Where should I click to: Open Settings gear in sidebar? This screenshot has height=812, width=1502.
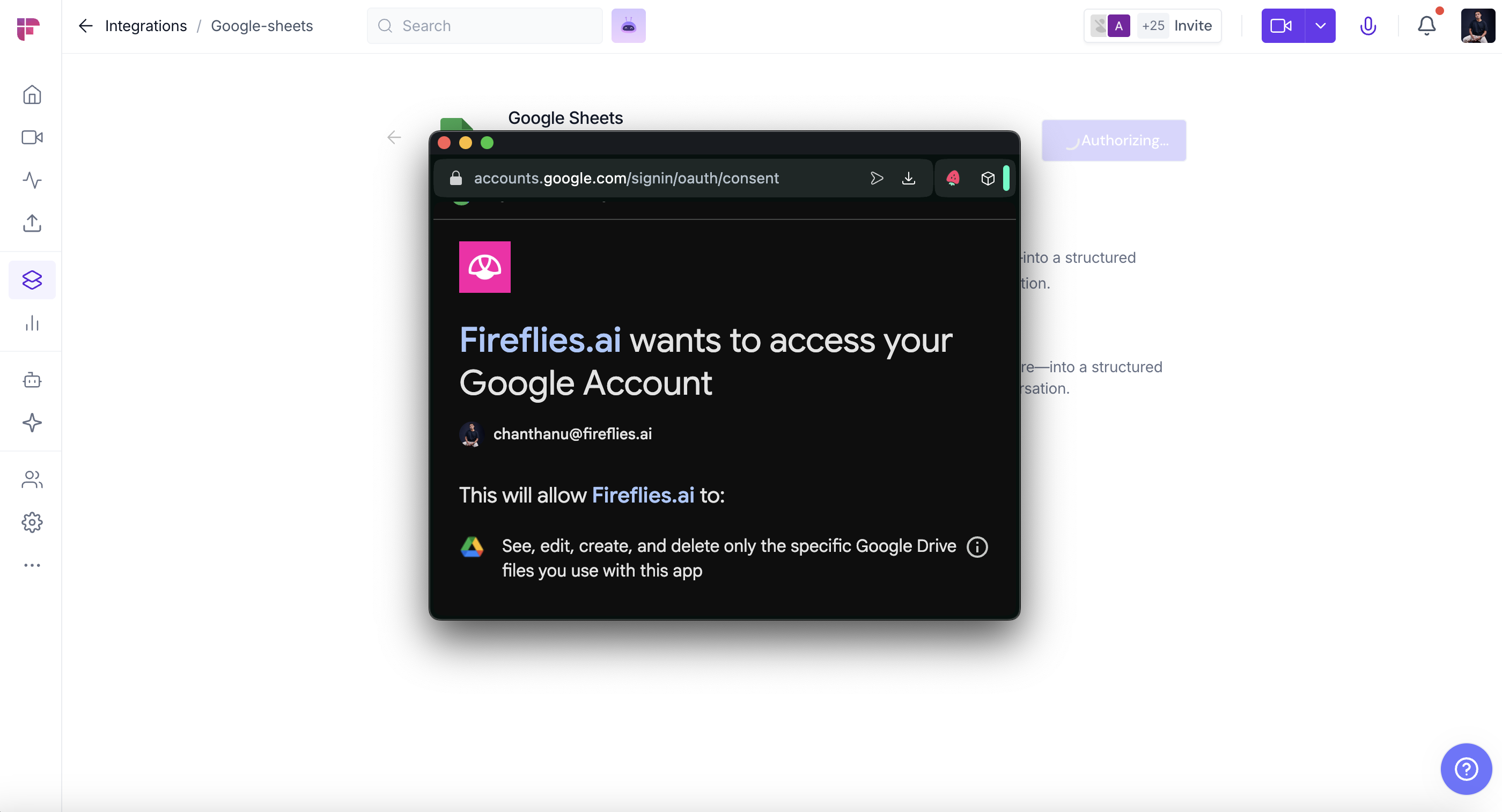[32, 522]
